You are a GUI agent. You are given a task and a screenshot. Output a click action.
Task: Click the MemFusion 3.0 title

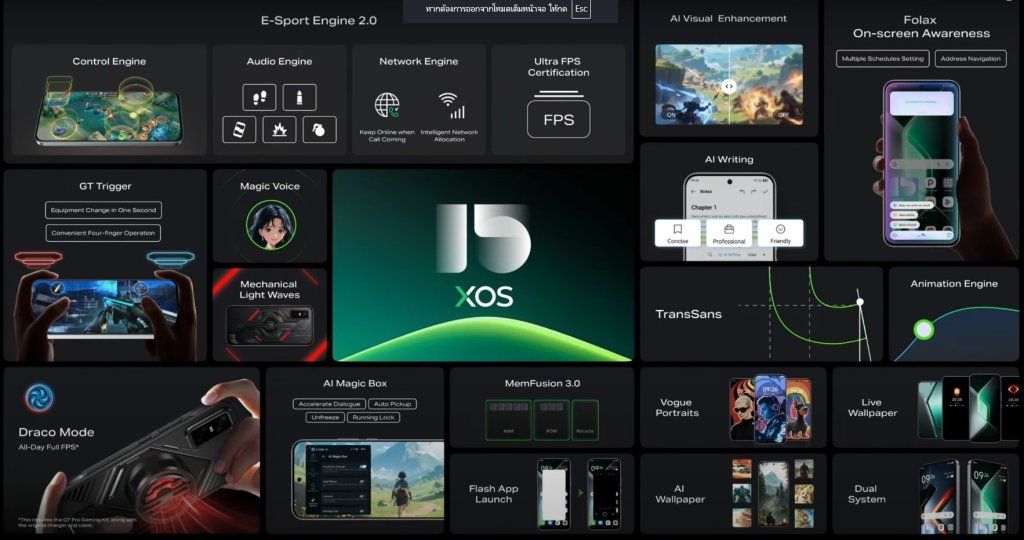point(542,384)
